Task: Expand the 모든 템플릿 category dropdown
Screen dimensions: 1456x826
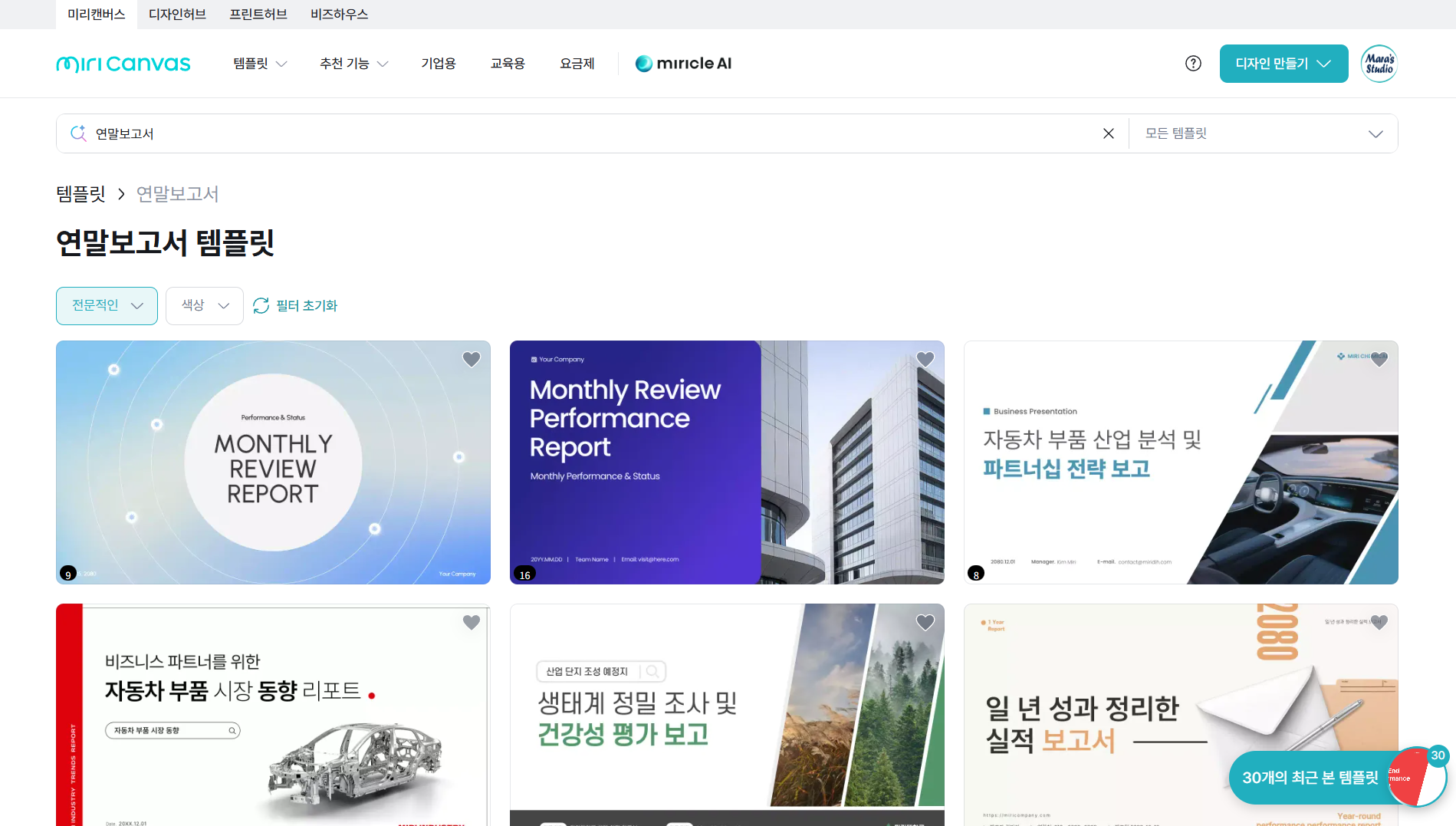Action: (1263, 133)
